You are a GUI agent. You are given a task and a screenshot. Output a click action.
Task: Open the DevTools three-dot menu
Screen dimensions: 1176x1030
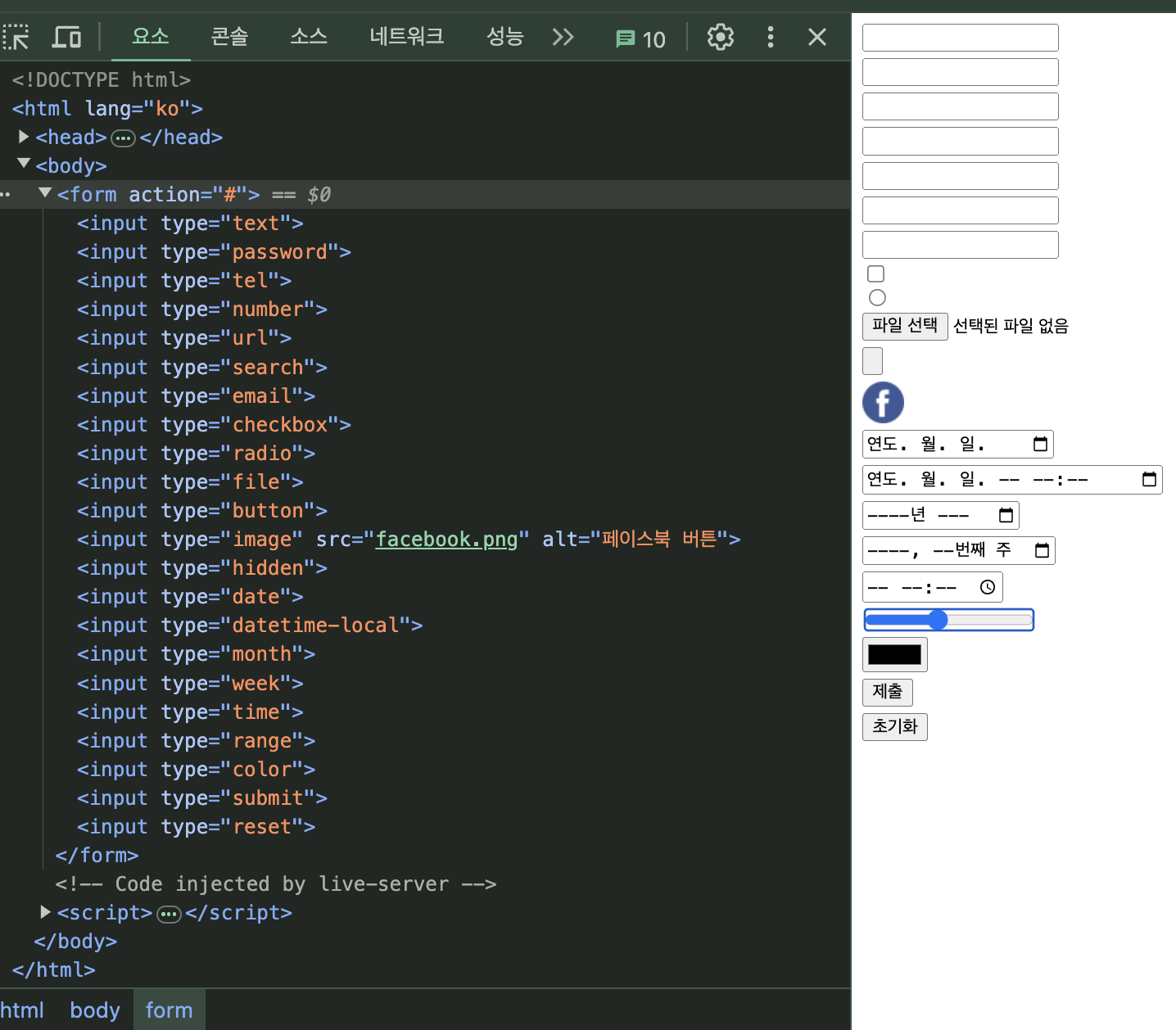[x=770, y=37]
